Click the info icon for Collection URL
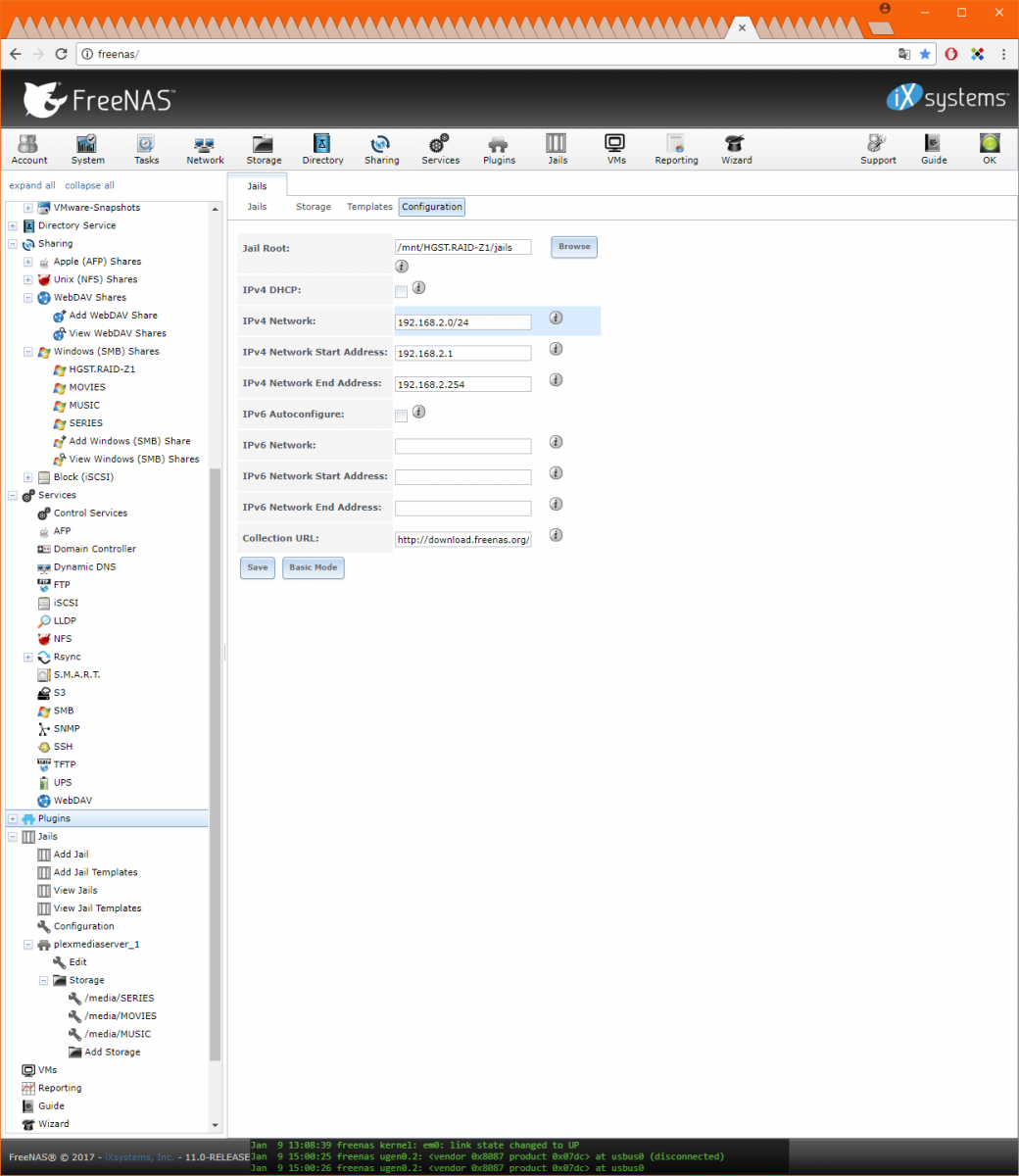The width and height of the screenshot is (1019, 1176). click(556, 535)
